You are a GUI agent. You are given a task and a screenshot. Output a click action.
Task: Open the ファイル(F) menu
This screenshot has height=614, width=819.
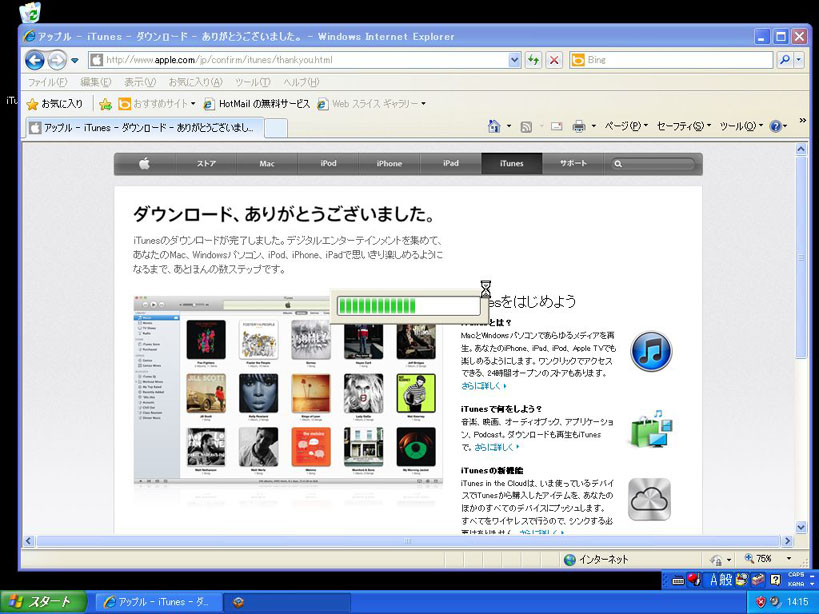[48, 82]
